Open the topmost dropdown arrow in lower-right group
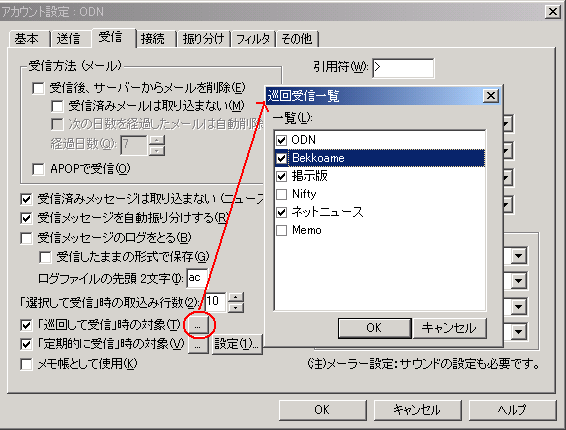Image resolution: width=566 pixels, height=430 pixels. [519, 256]
